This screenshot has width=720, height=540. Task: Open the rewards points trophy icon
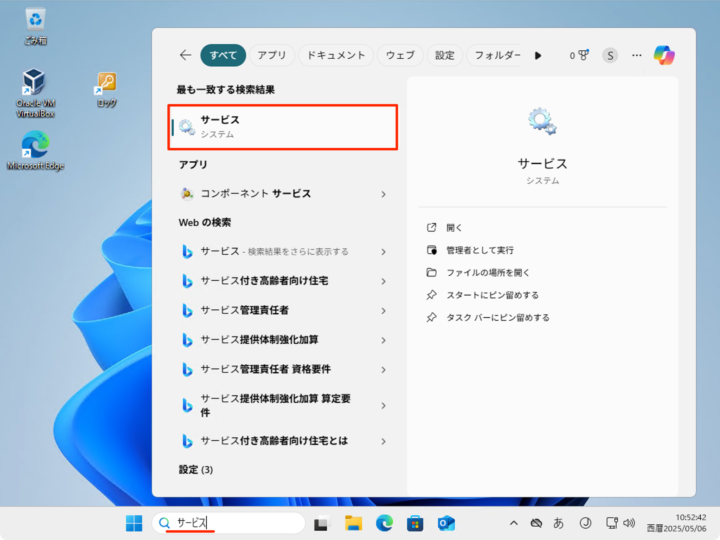click(579, 56)
